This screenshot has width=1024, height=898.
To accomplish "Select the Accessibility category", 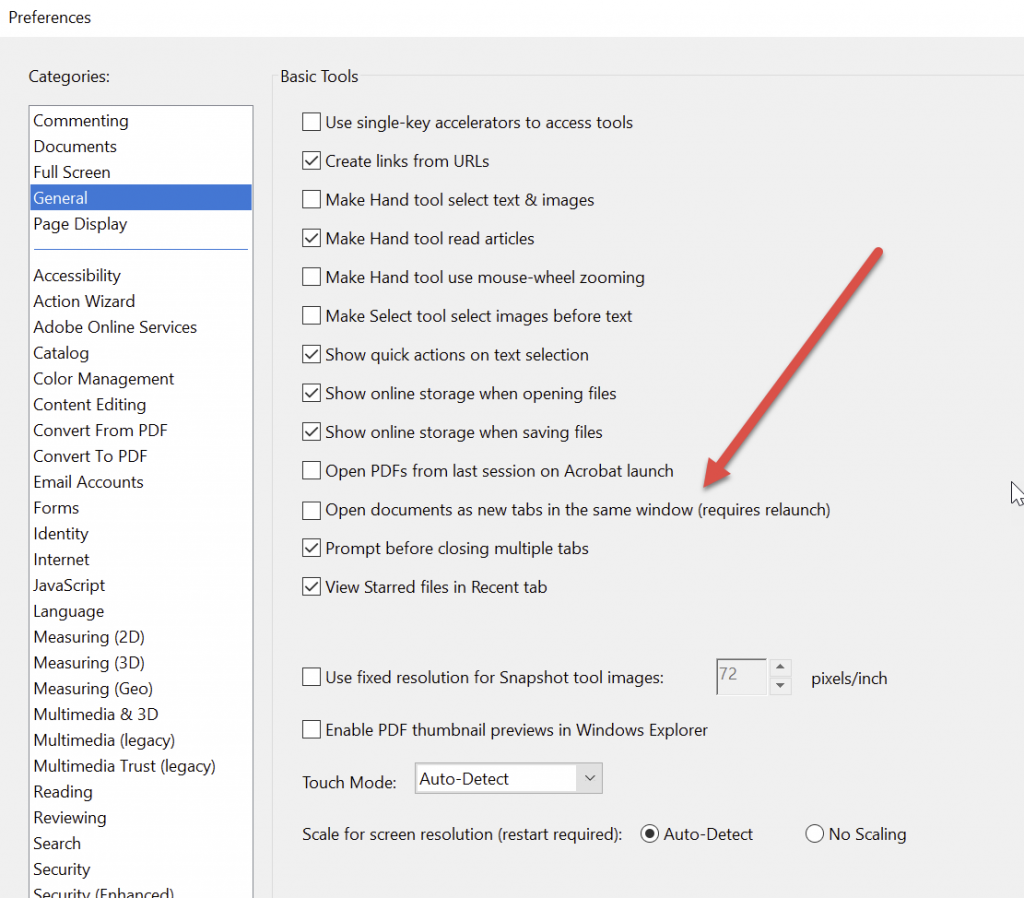I will 77,275.
